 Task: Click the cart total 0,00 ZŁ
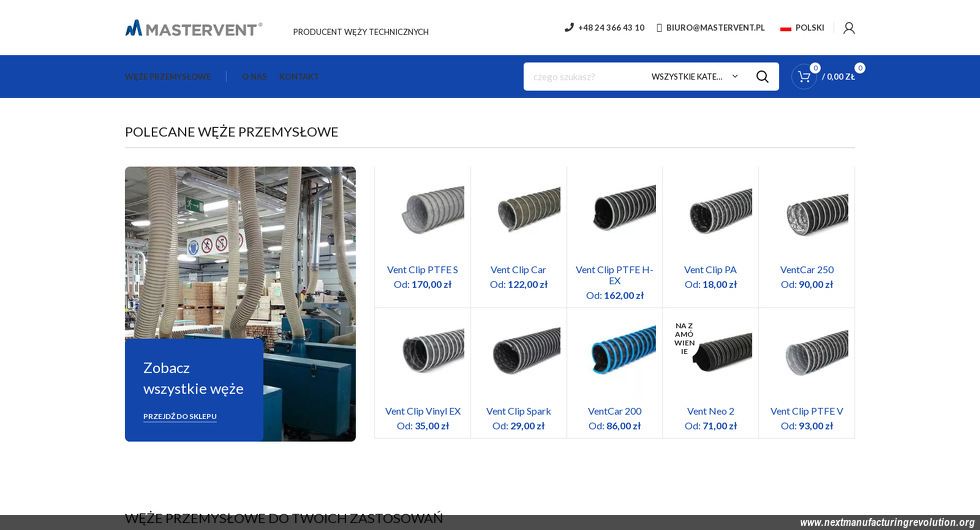point(838,76)
